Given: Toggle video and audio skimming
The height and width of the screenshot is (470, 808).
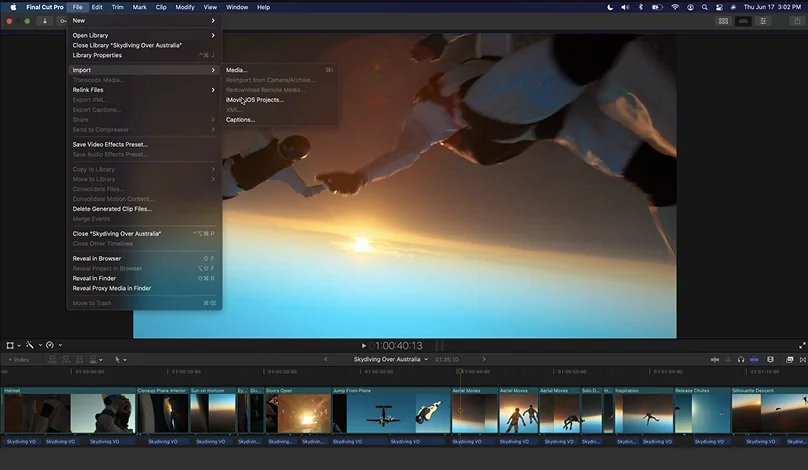Looking at the screenshot, I should click(x=714, y=360).
